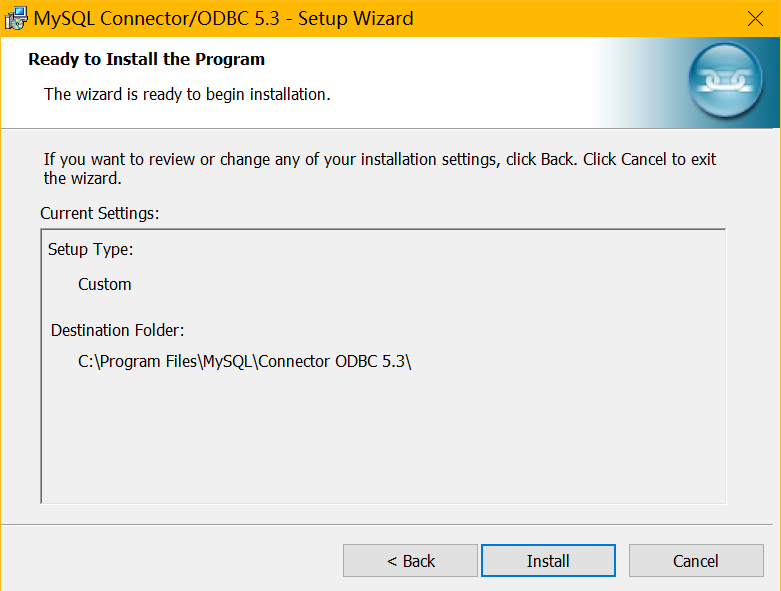The width and height of the screenshot is (781, 591).
Task: Click the word 'Cancel' in the instruction text
Action: [x=643, y=160]
